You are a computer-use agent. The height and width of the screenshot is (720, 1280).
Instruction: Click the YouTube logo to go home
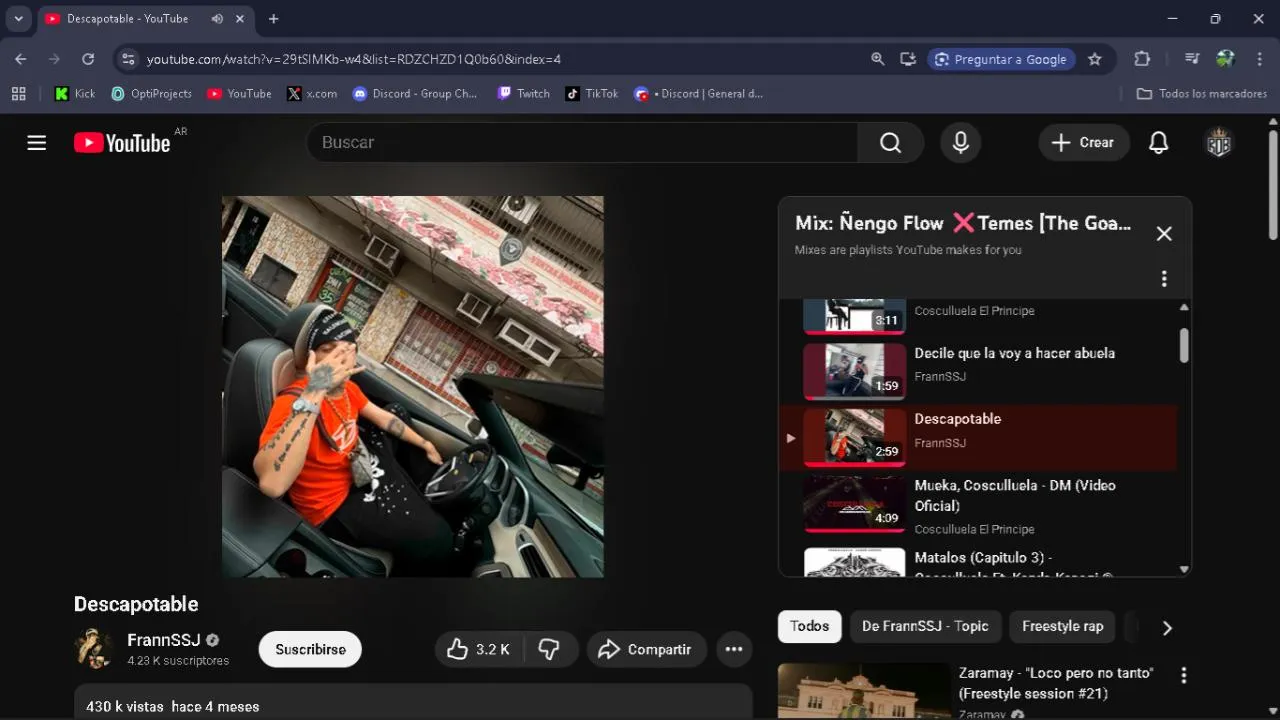[x=122, y=143]
